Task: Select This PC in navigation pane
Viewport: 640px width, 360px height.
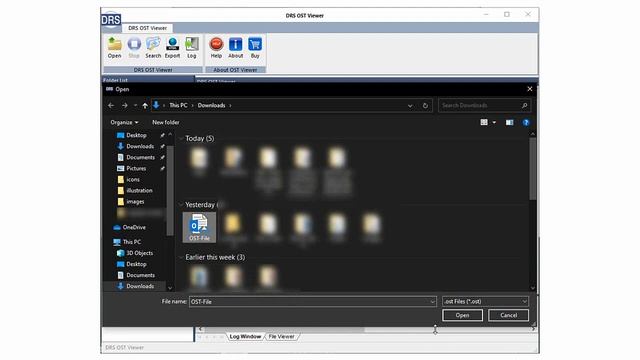Action: 132,242
